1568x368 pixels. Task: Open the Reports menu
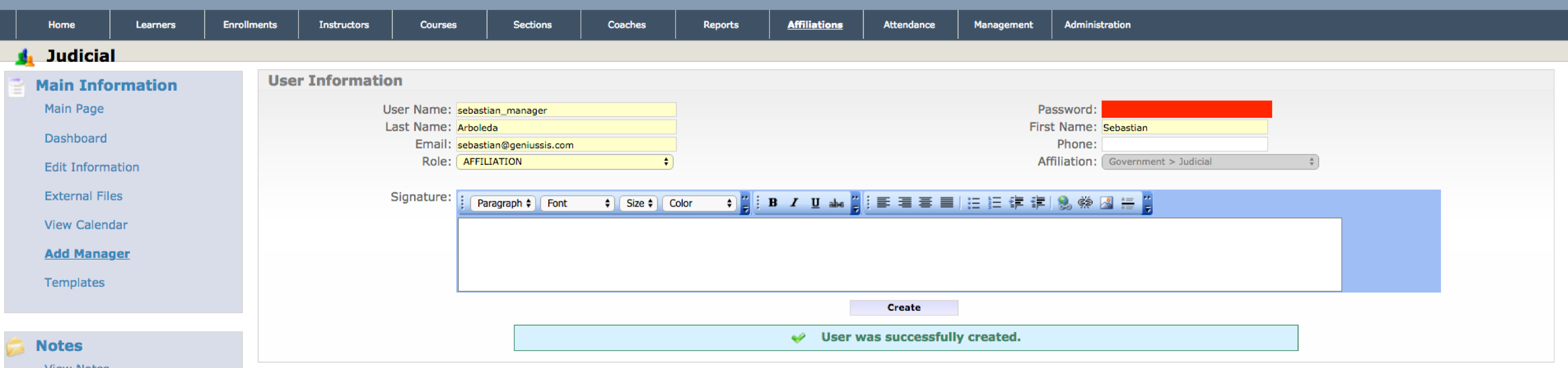coord(720,25)
